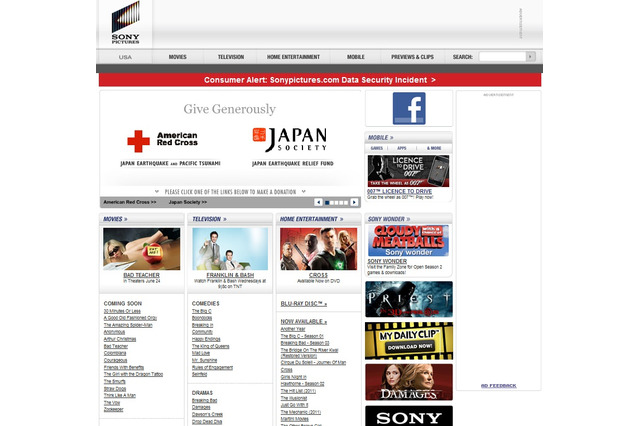The height and width of the screenshot is (426, 640).
Task: Select the first carousel indicator dot
Action: pos(327,202)
